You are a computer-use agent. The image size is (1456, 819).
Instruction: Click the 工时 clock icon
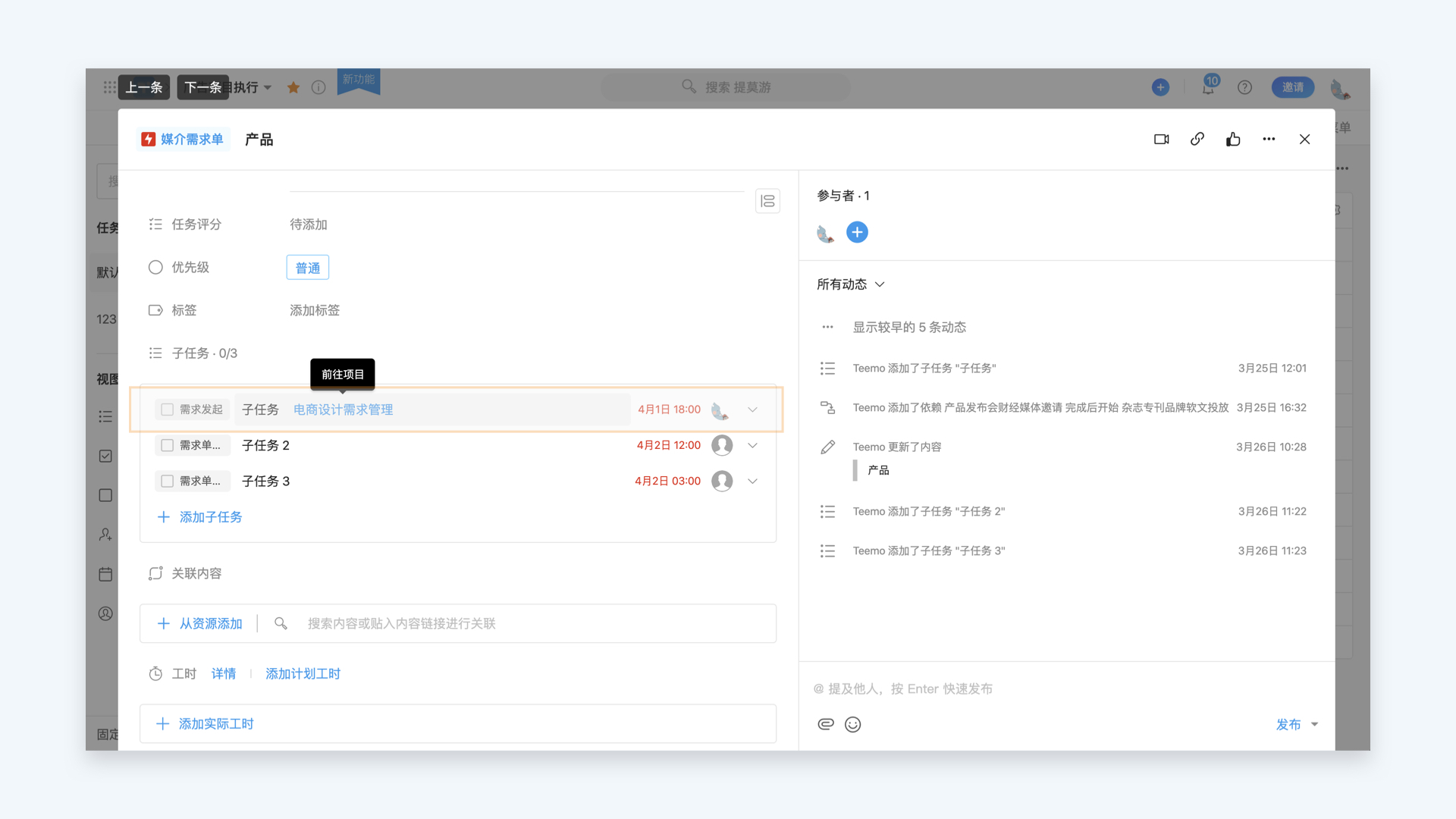pos(155,673)
